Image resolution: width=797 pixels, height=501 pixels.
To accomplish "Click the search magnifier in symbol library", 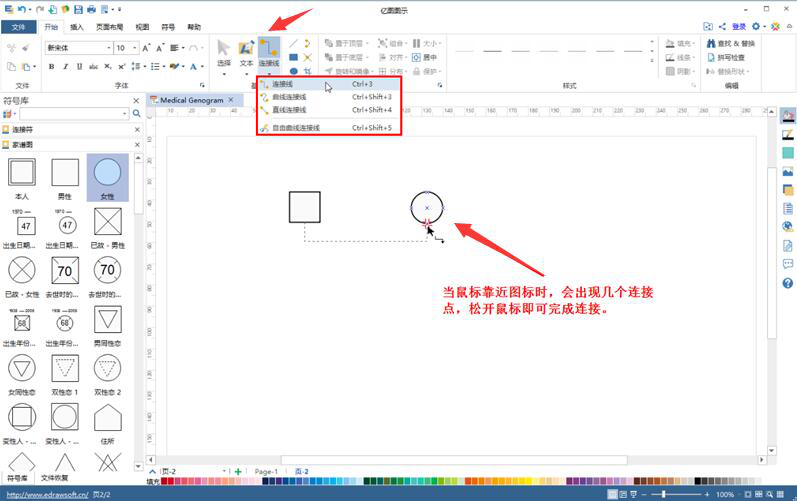I will click(136, 113).
